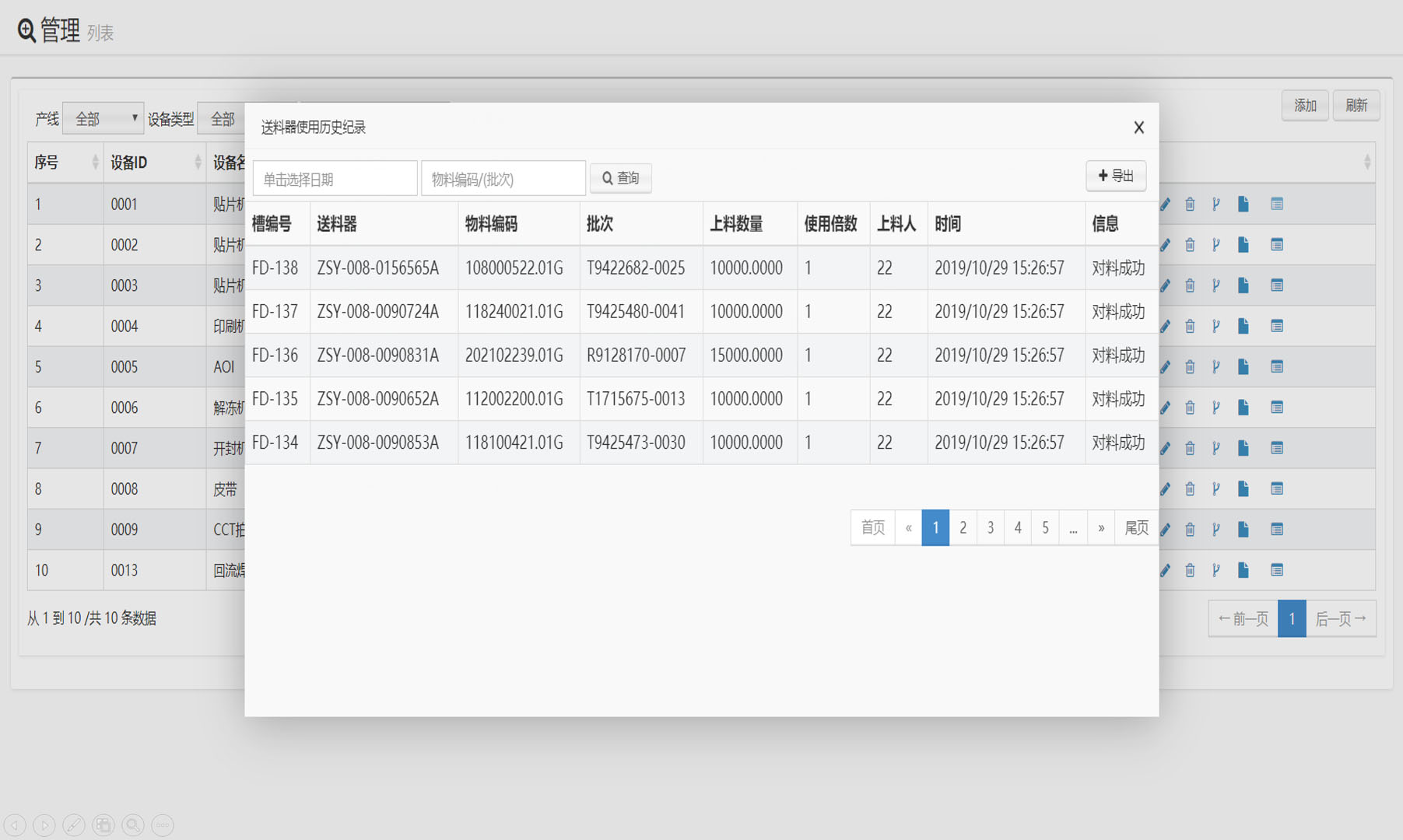Click the trash icon in row 0008
The width and height of the screenshot is (1403, 840).
coord(1190,488)
